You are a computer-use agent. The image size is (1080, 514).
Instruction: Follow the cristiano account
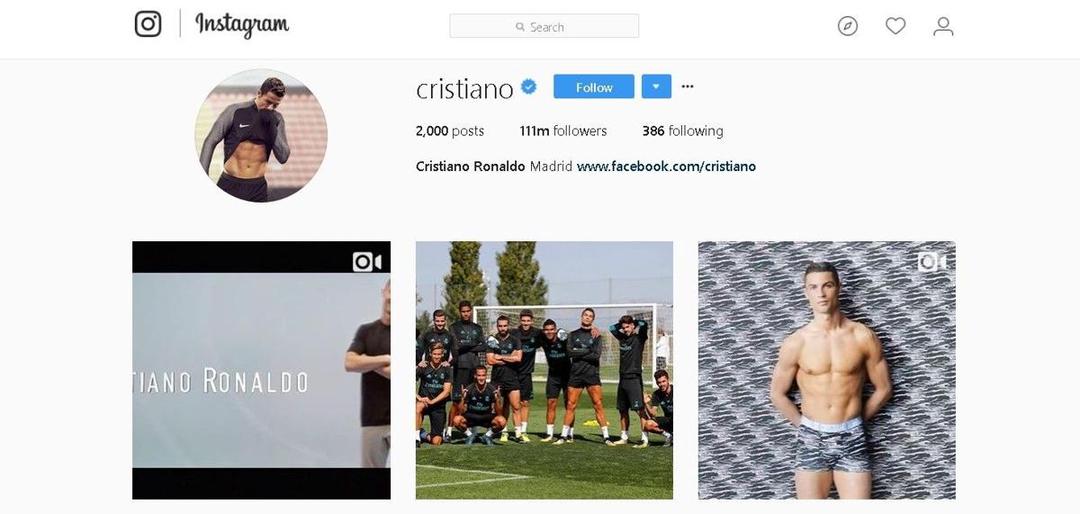click(594, 87)
